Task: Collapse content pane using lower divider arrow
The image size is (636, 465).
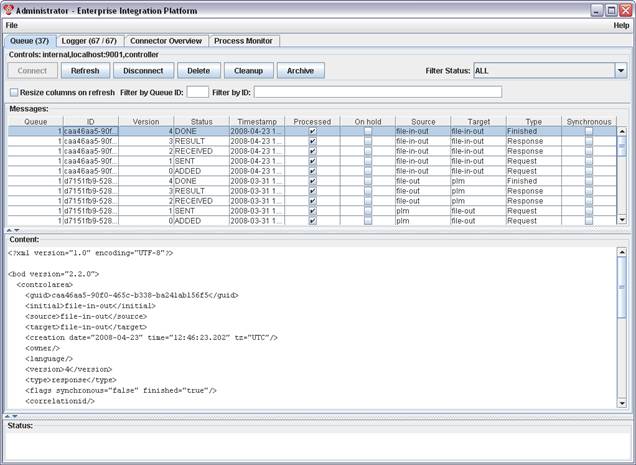Action: pos(7,416)
